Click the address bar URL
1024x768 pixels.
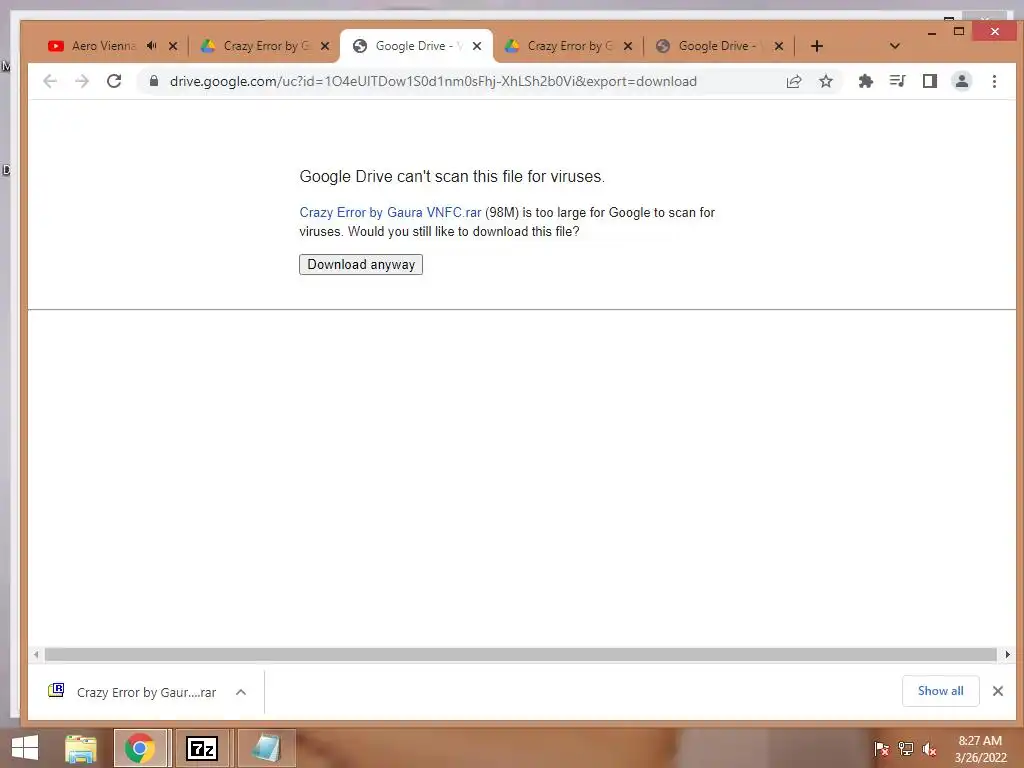coord(433,82)
